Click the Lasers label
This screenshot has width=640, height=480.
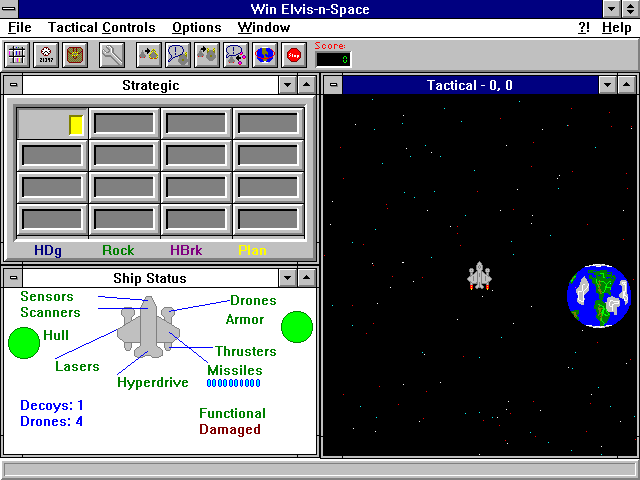tap(77, 366)
